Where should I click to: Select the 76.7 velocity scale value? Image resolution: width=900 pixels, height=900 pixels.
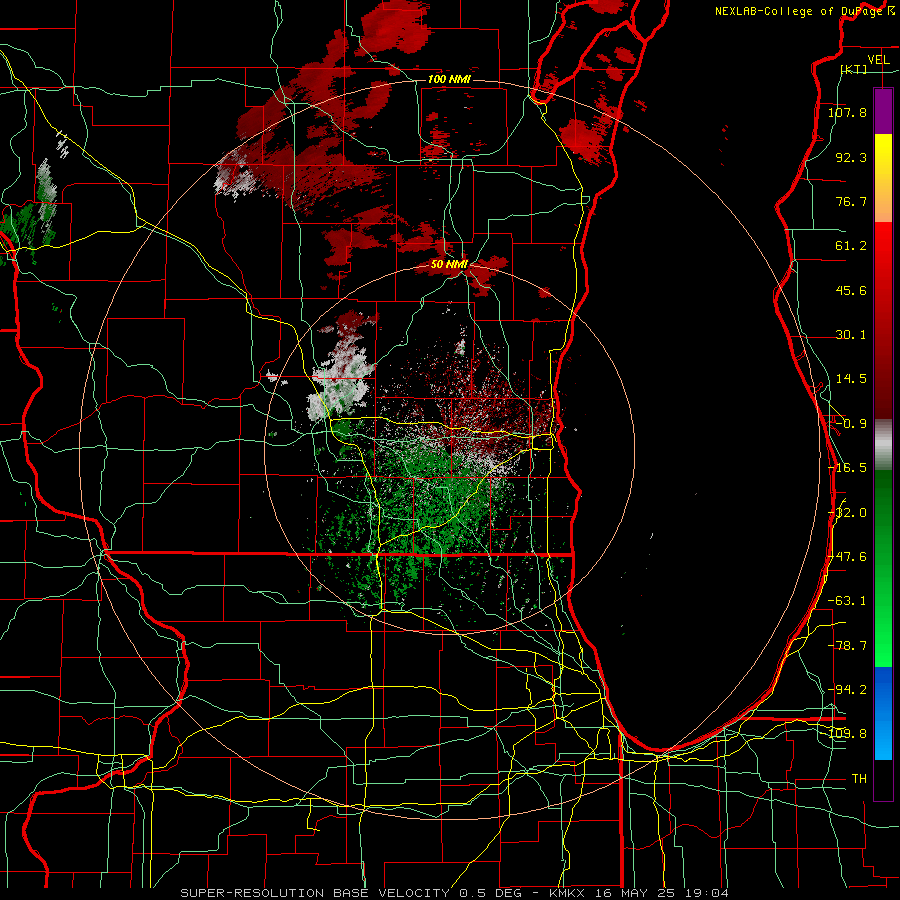point(851,201)
